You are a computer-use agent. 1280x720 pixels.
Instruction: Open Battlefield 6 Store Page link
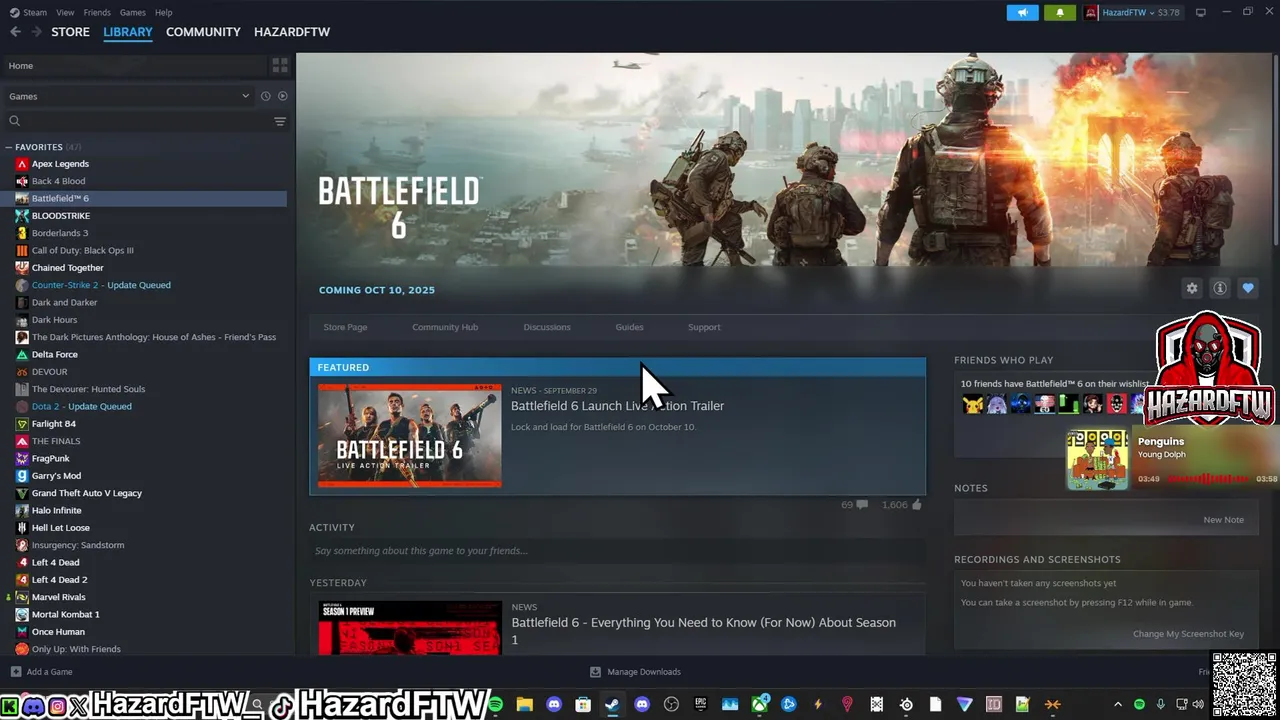pos(345,327)
